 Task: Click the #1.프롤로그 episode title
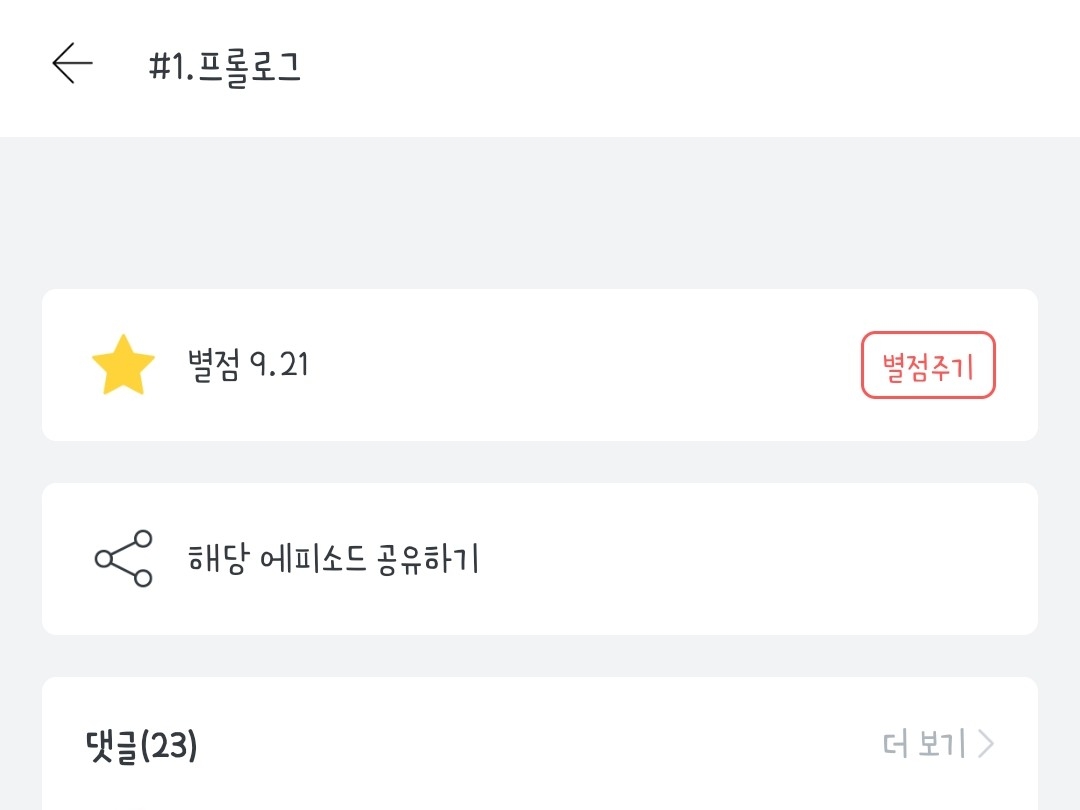225,67
